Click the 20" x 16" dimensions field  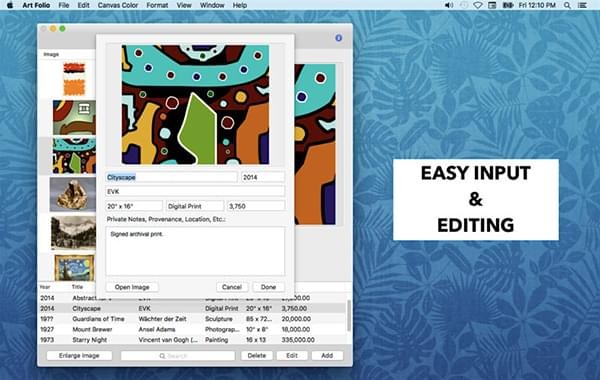point(134,206)
